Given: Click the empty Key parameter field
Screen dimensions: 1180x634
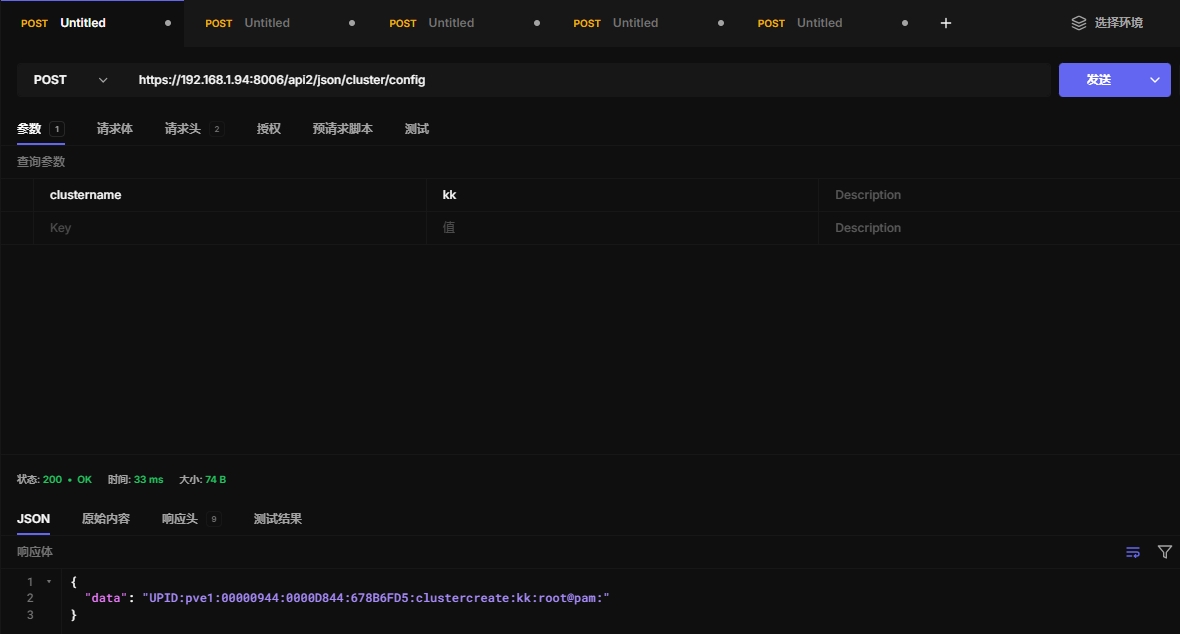Looking at the screenshot, I should pyautogui.click(x=230, y=228).
